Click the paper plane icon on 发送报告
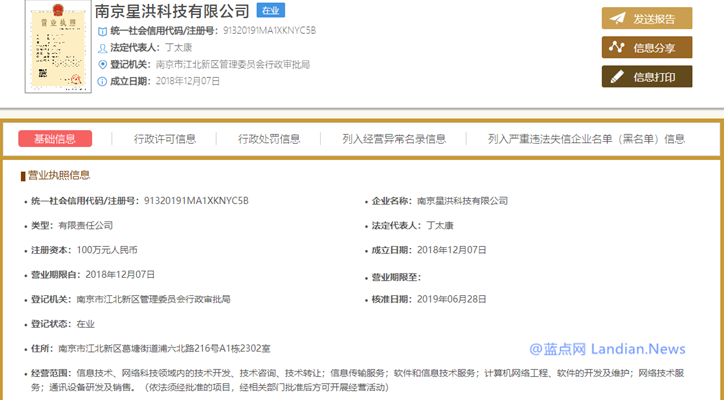 [x=618, y=19]
